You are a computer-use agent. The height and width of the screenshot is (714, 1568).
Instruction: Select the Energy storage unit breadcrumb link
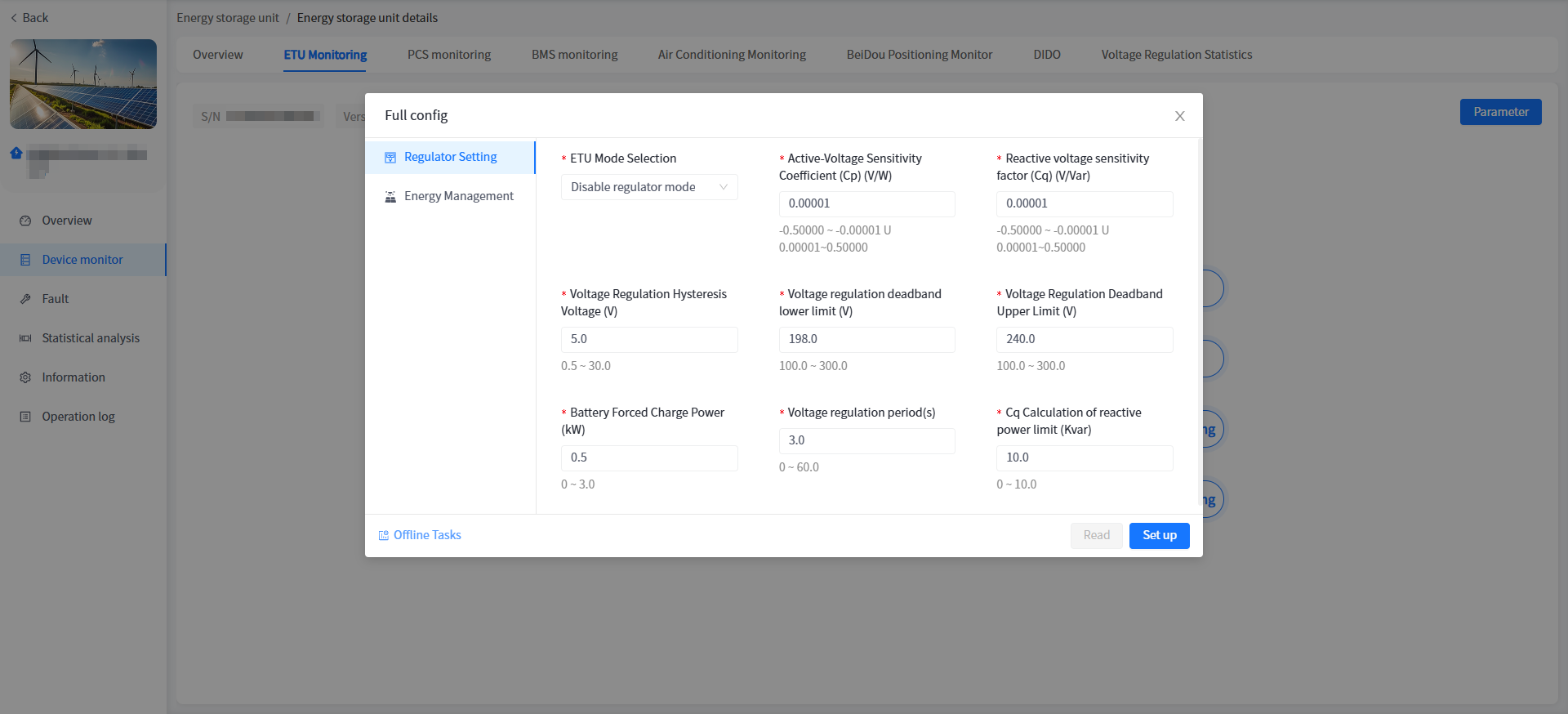pos(228,18)
